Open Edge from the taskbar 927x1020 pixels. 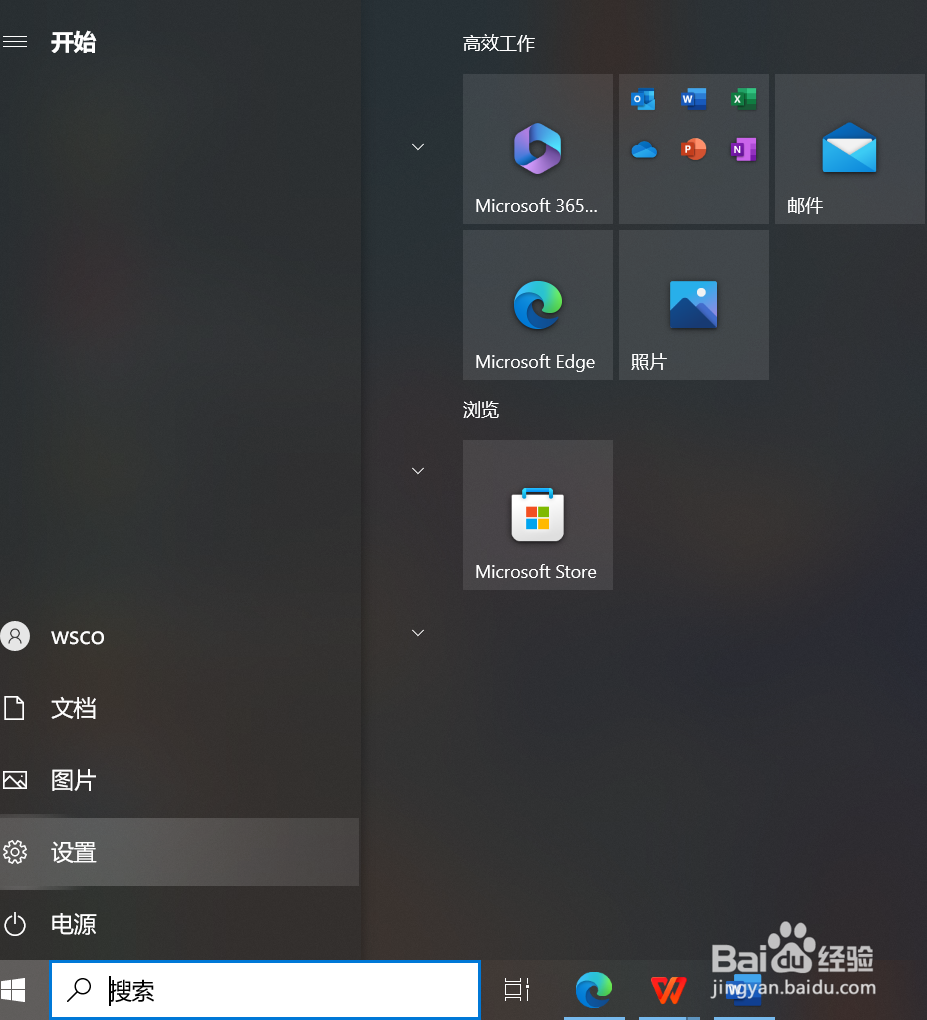pyautogui.click(x=594, y=989)
